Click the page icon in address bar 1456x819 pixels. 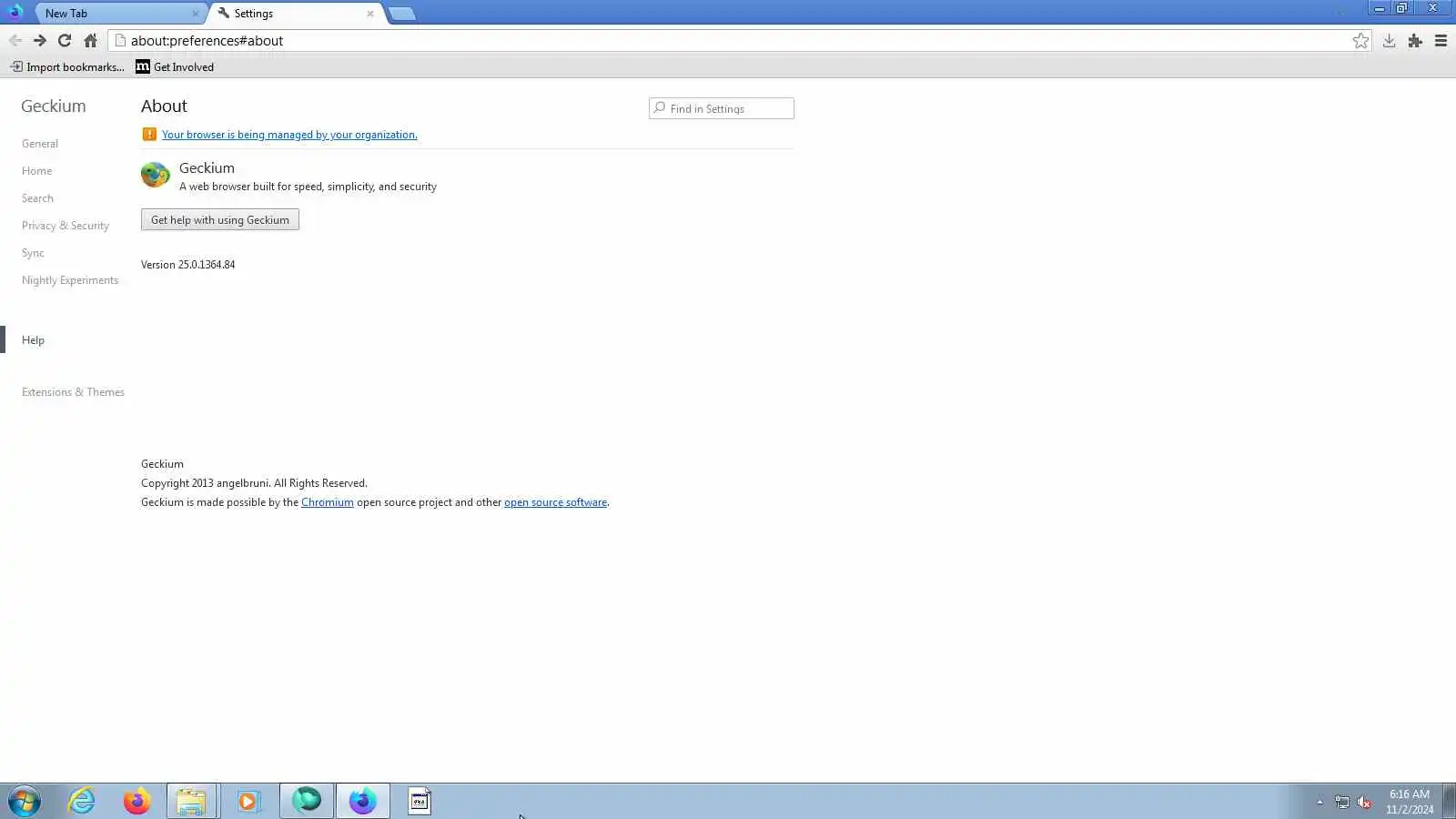pyautogui.click(x=120, y=41)
